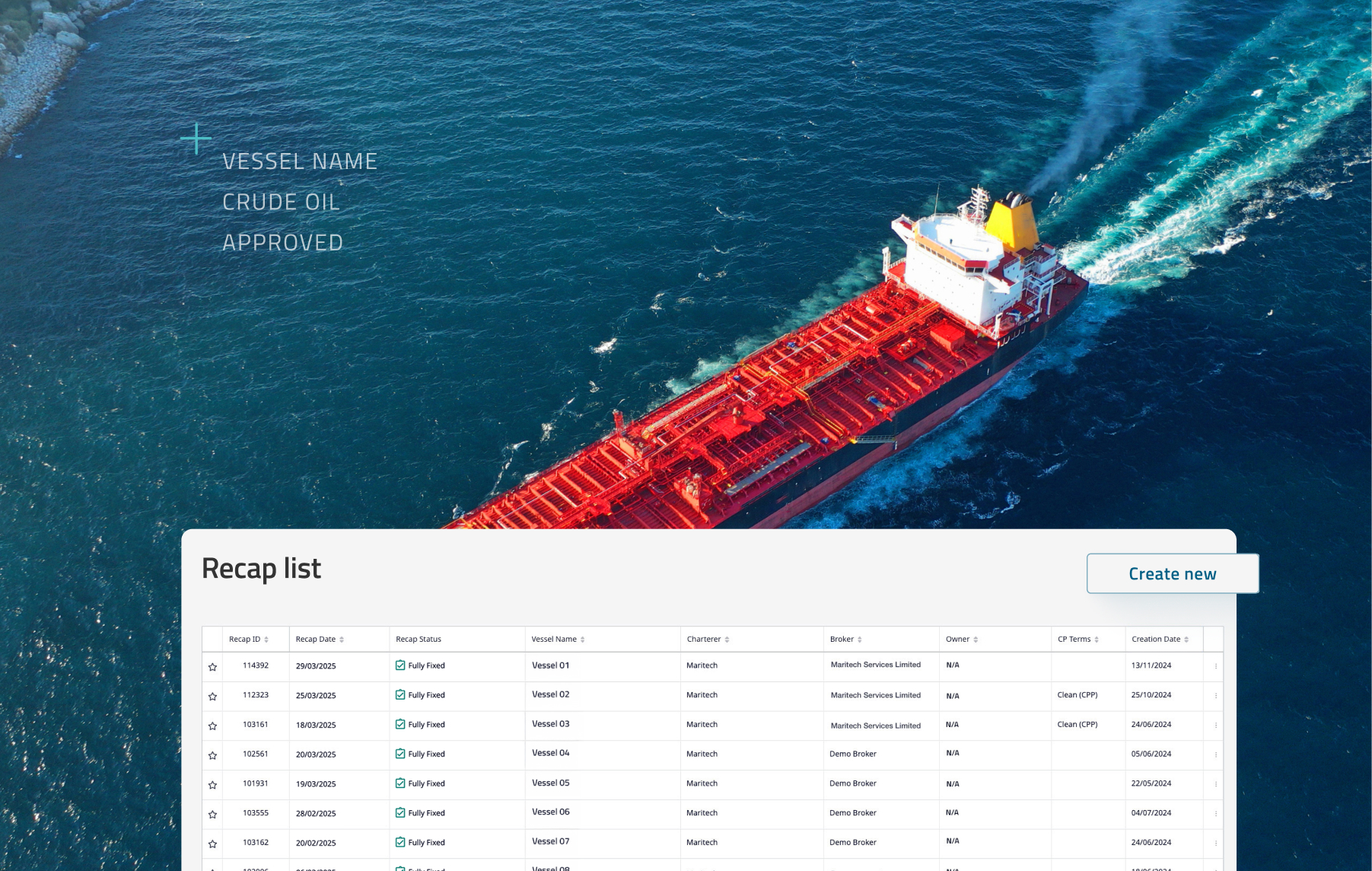The image size is (1372, 871).
Task: Click the kebab menu for the 25/10/2024 recap
Action: pos(1215,695)
